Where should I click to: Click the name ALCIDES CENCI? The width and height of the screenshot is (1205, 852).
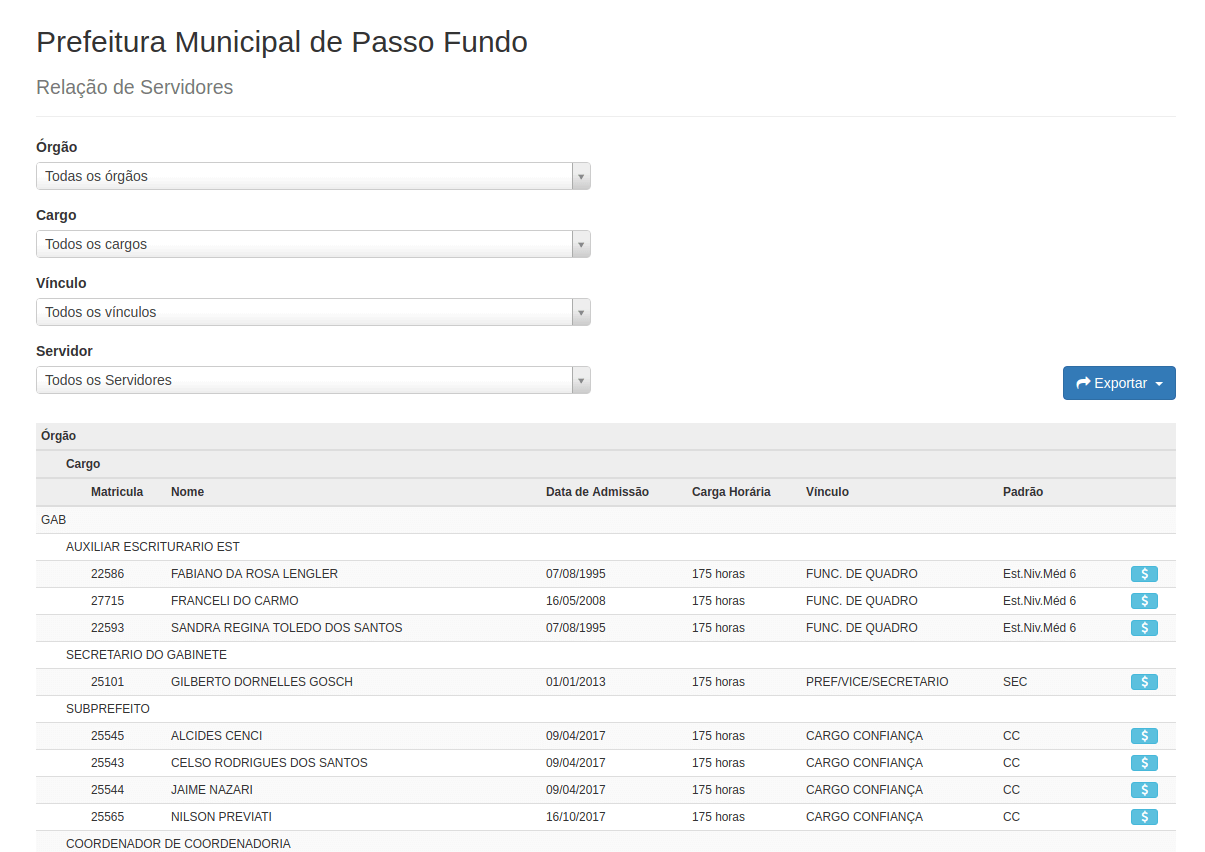point(217,736)
